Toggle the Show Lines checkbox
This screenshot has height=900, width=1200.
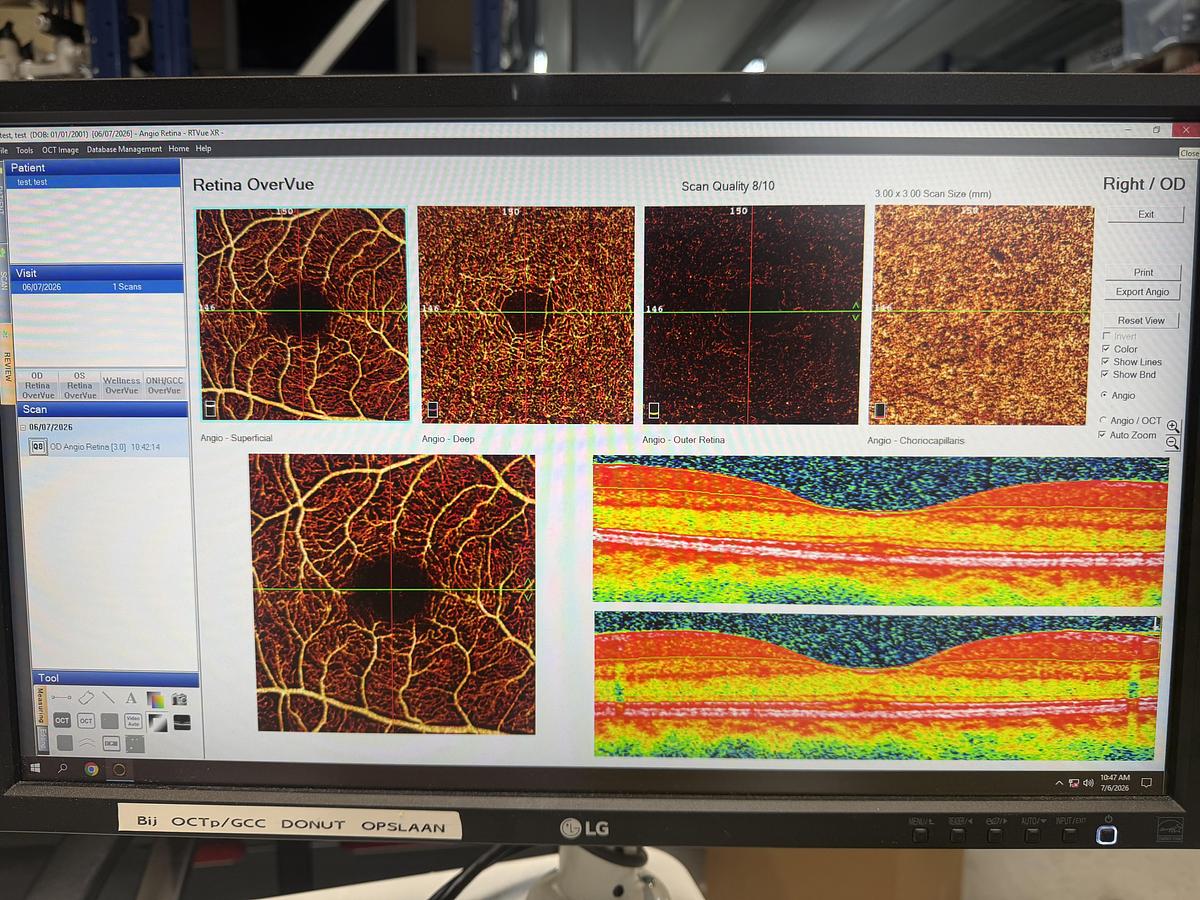(1105, 362)
